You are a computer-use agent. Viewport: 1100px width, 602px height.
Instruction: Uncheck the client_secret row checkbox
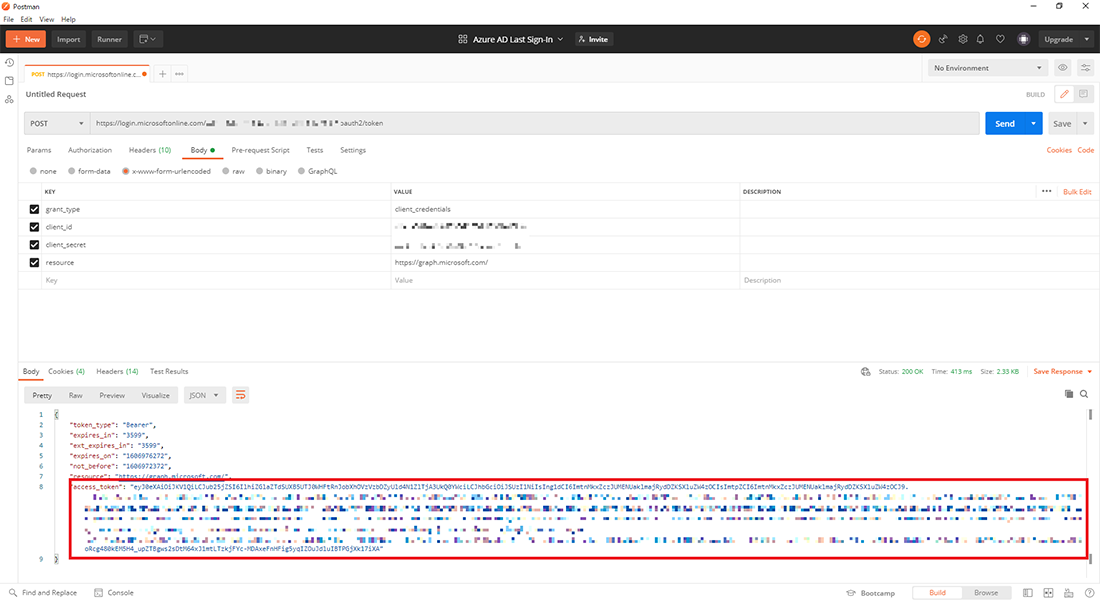[x=34, y=245]
